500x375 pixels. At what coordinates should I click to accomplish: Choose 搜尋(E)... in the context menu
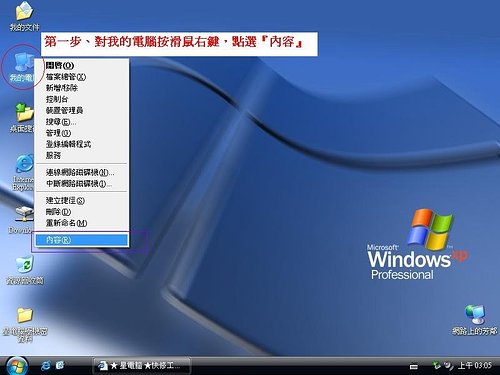[81, 122]
